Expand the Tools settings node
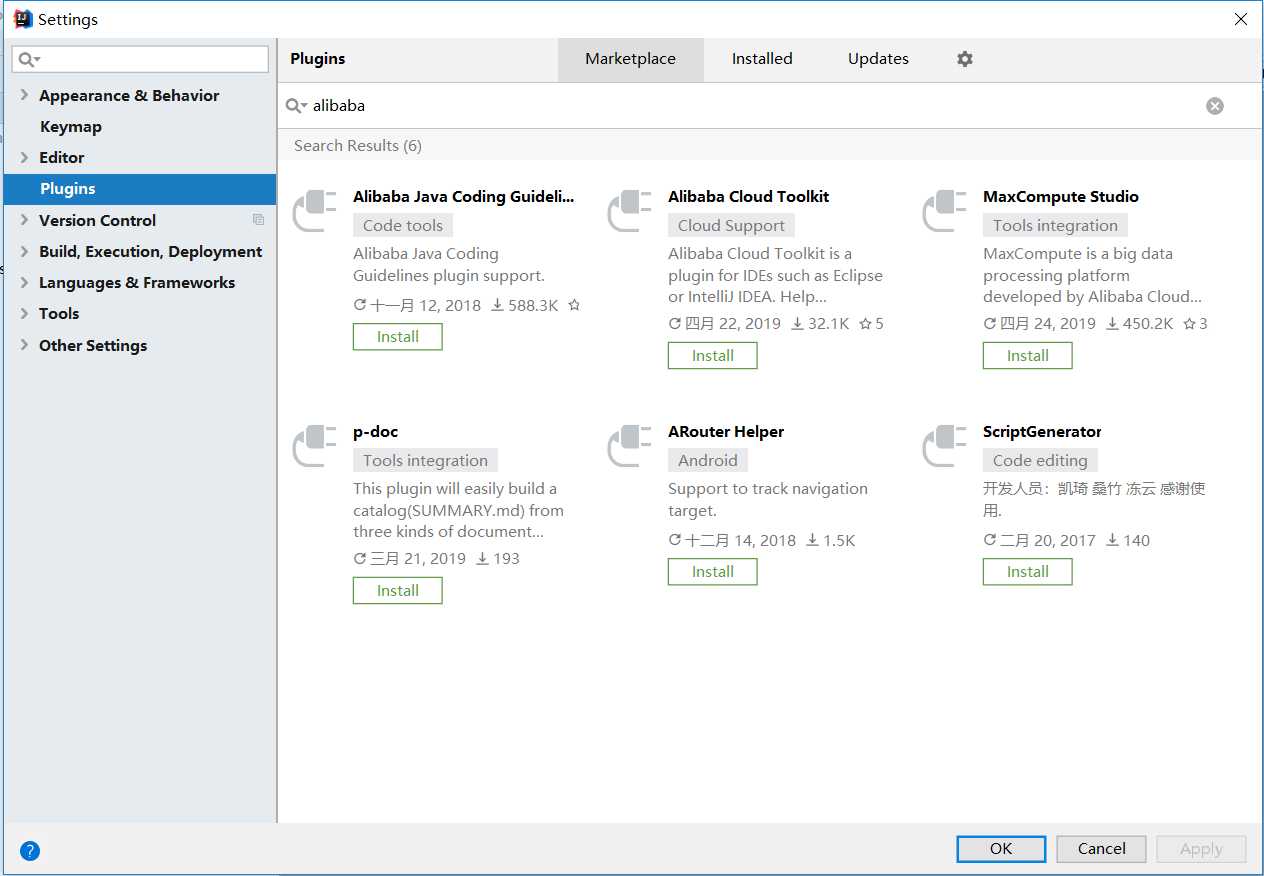Image resolution: width=1264 pixels, height=876 pixels. [25, 313]
